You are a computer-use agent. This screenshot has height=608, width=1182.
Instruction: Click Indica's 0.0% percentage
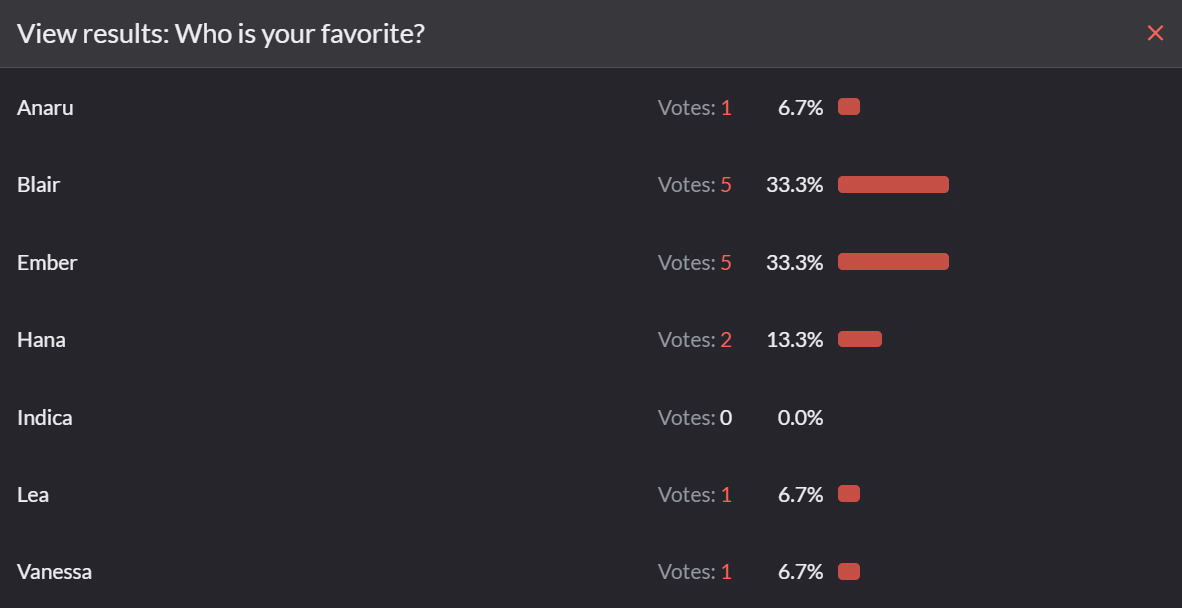[800, 418]
